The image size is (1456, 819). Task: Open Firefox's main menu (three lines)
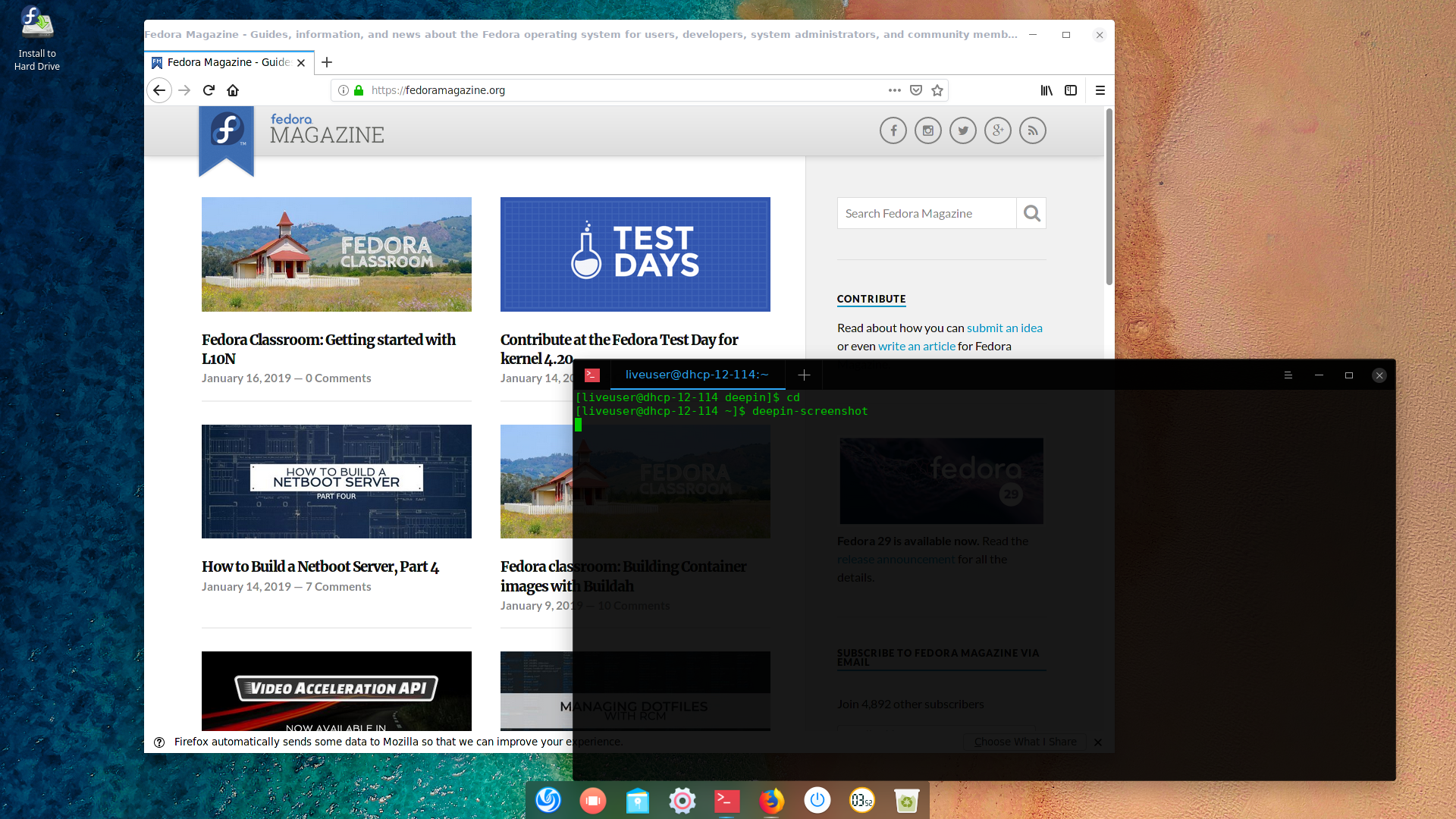1101,90
